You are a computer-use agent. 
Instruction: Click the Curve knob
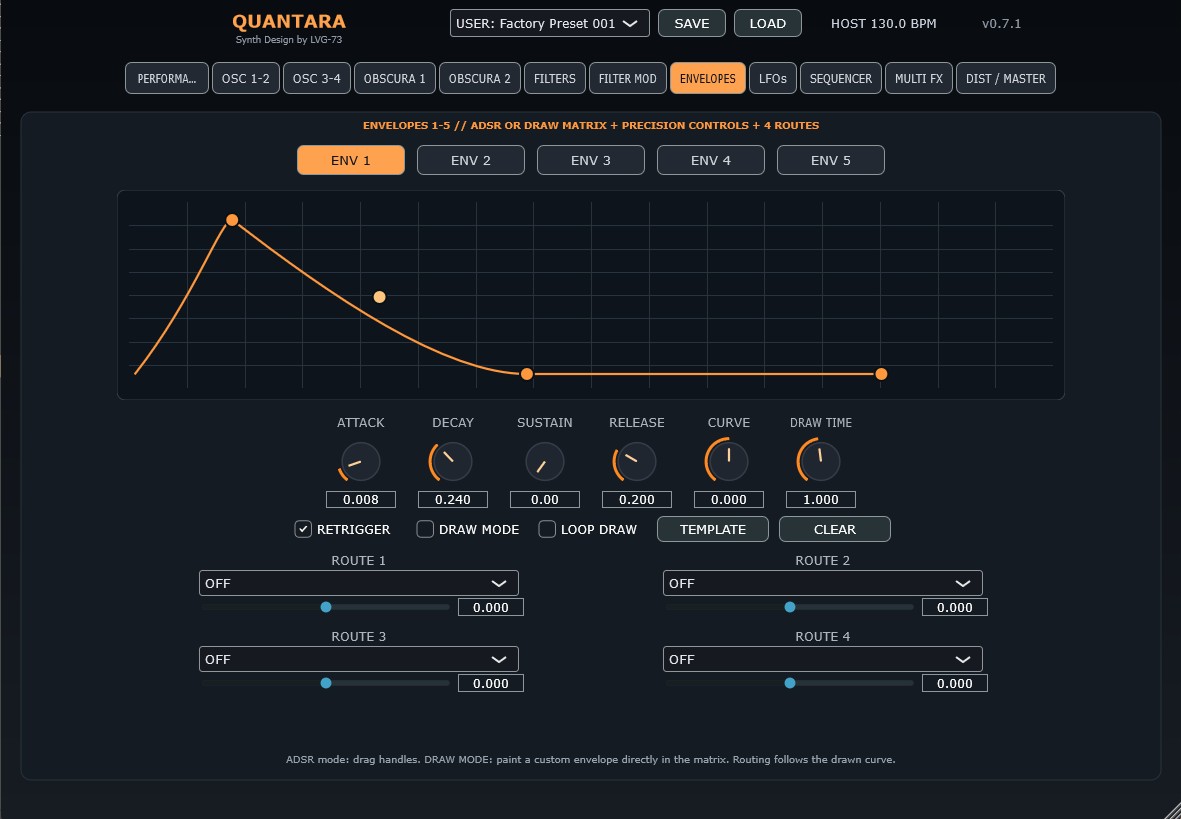point(728,461)
